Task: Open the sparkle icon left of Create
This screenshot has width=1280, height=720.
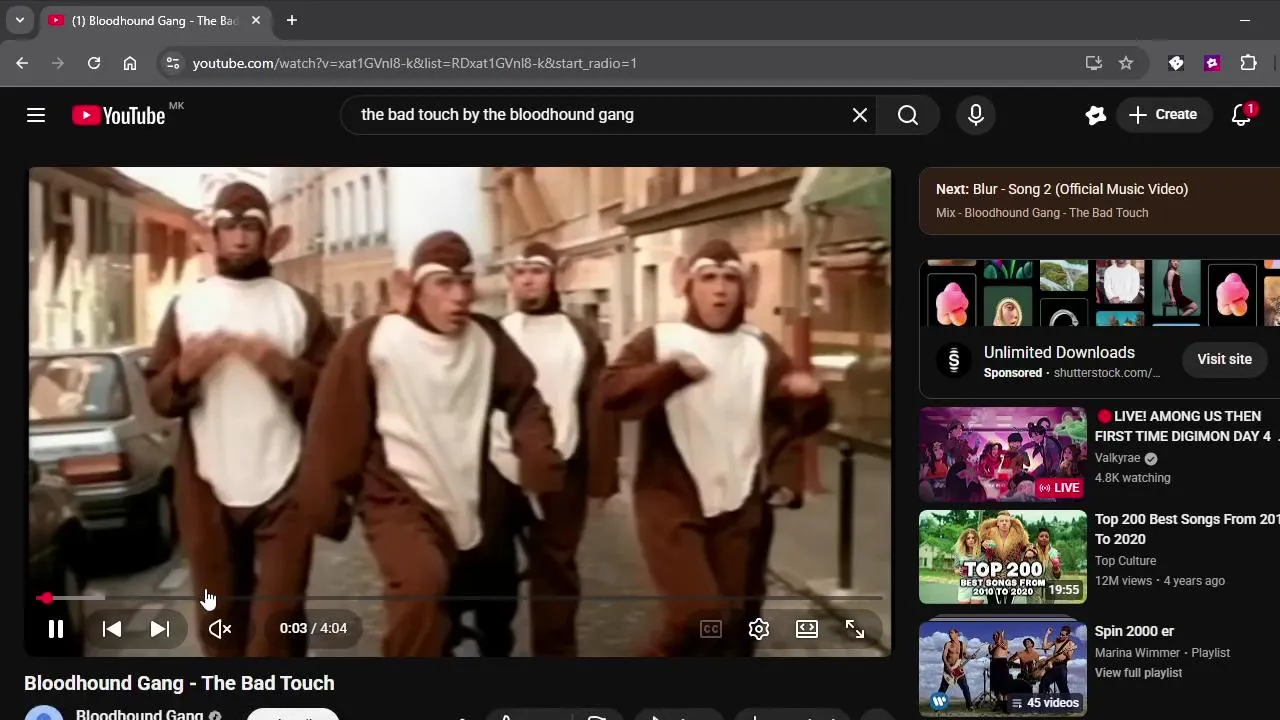Action: point(1096,115)
